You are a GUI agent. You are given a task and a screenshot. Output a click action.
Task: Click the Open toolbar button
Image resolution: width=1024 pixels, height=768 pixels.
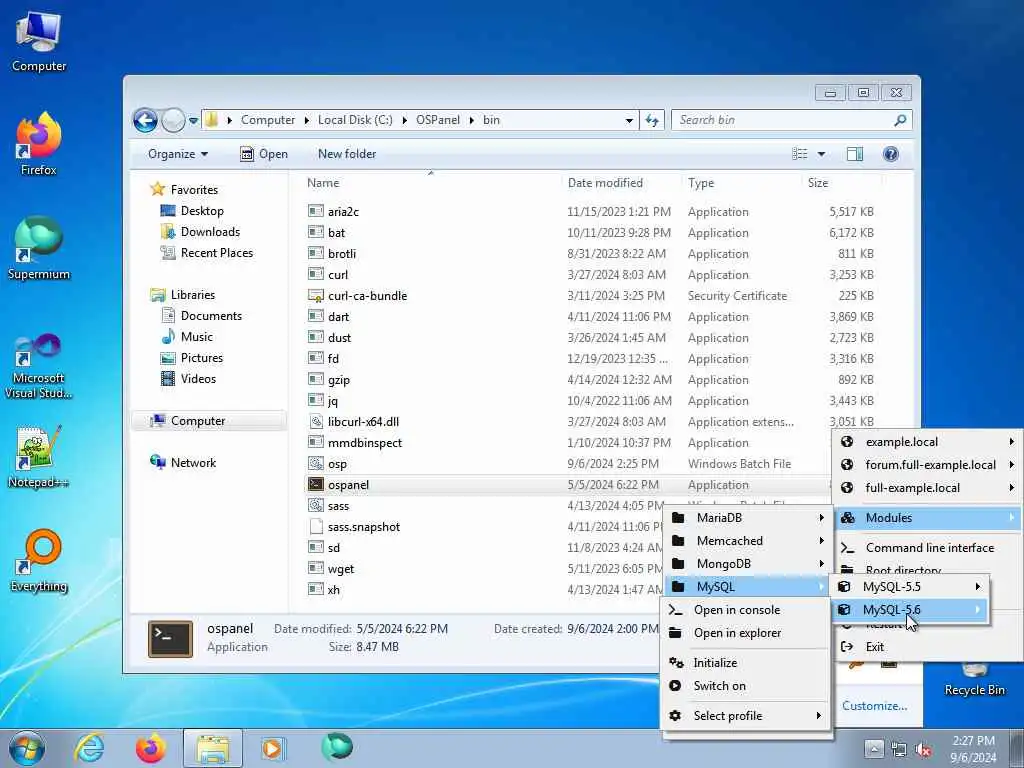264,154
